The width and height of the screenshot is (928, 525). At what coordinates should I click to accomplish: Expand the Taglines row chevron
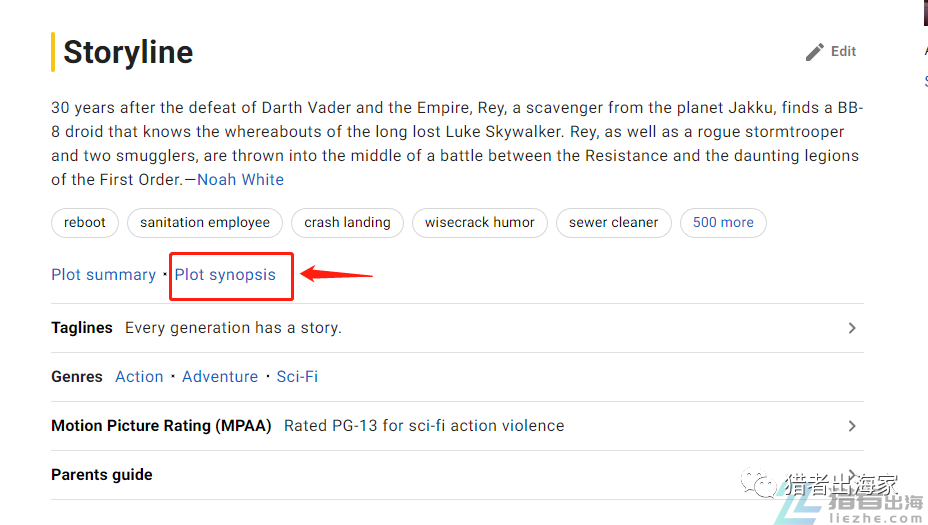click(x=852, y=328)
